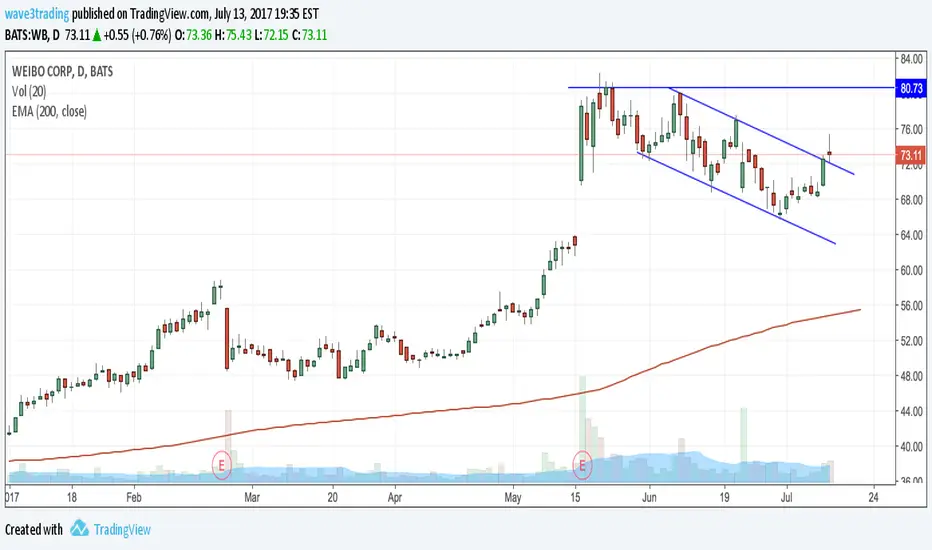Image resolution: width=932 pixels, height=550 pixels.
Task: Click the Created with caption text
Action: pyautogui.click(x=34, y=529)
